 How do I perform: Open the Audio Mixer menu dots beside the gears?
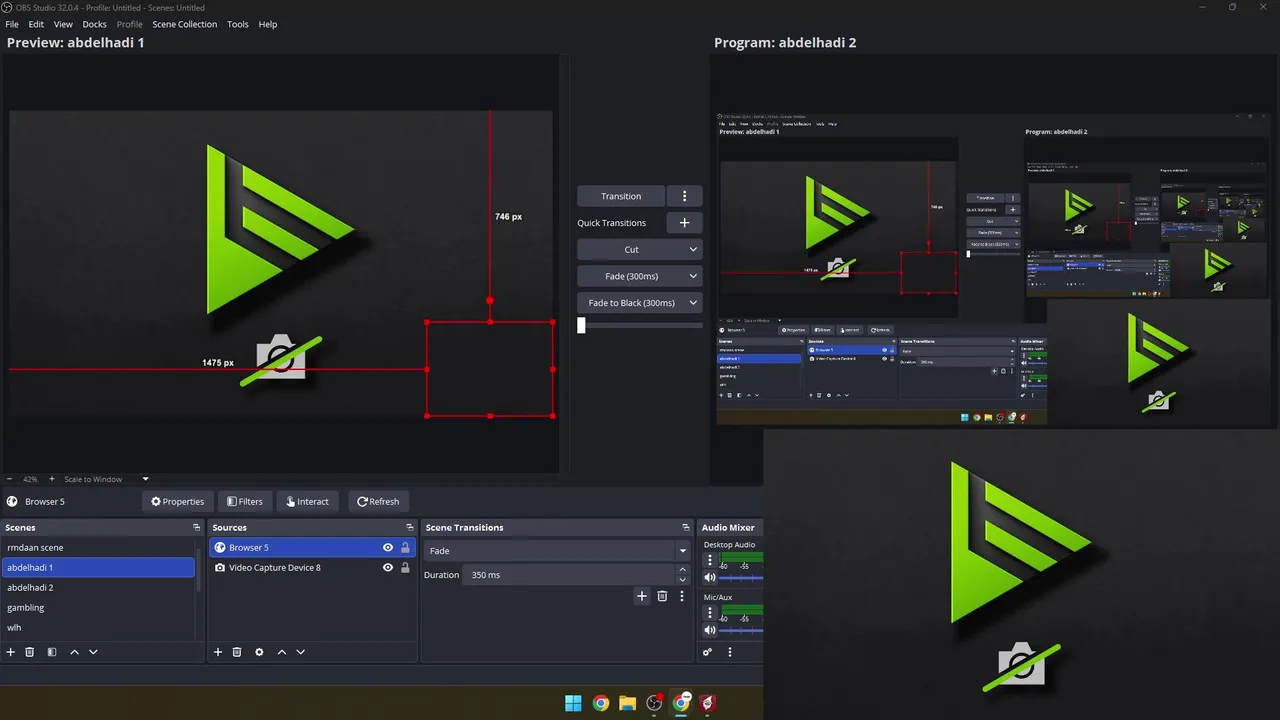(730, 652)
